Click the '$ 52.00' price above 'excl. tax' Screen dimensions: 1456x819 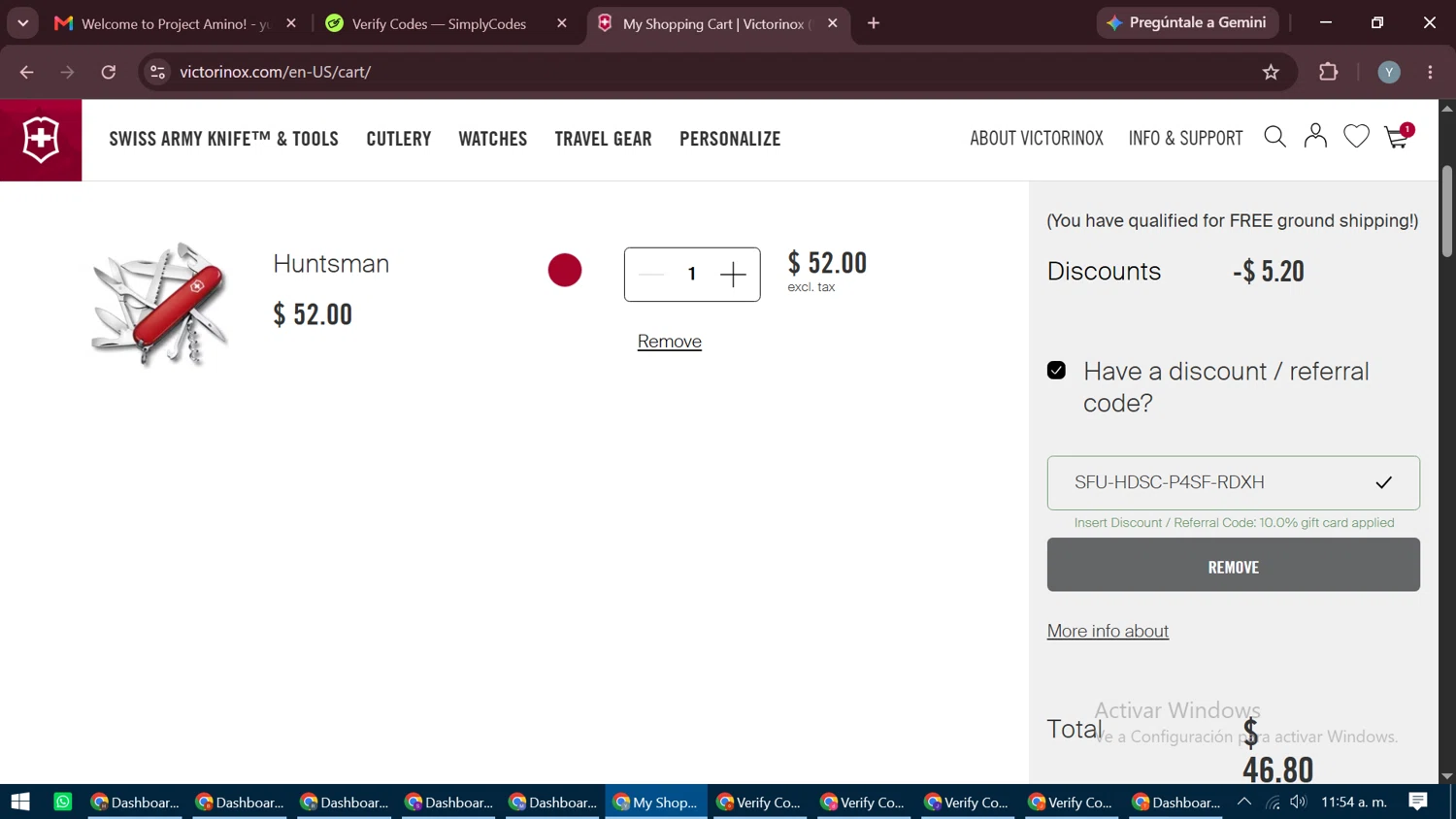tap(827, 263)
